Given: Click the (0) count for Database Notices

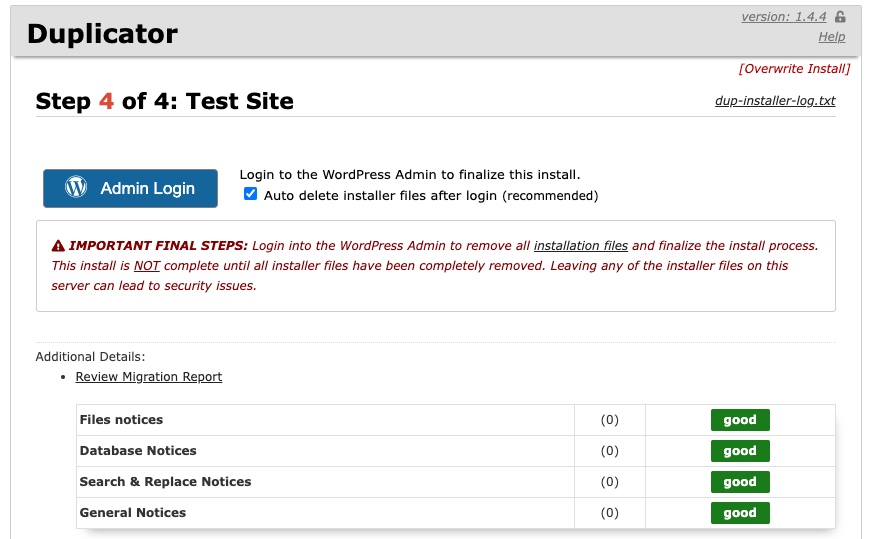Looking at the screenshot, I should [609, 451].
